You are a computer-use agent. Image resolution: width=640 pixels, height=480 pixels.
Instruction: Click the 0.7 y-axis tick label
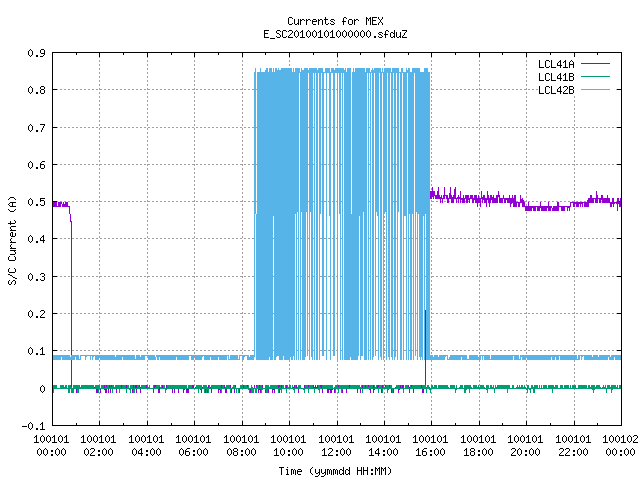36,128
